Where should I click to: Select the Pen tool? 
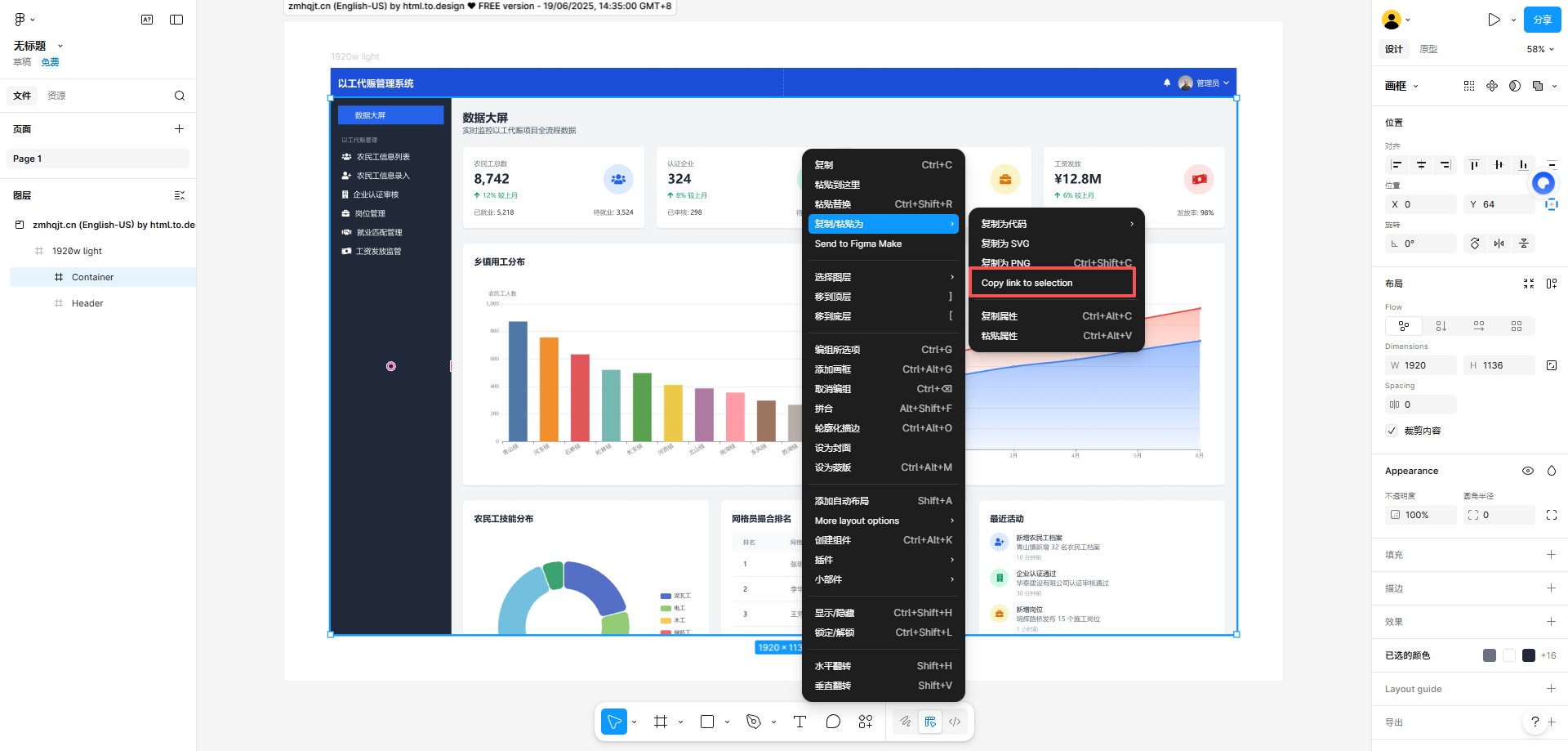click(753, 722)
